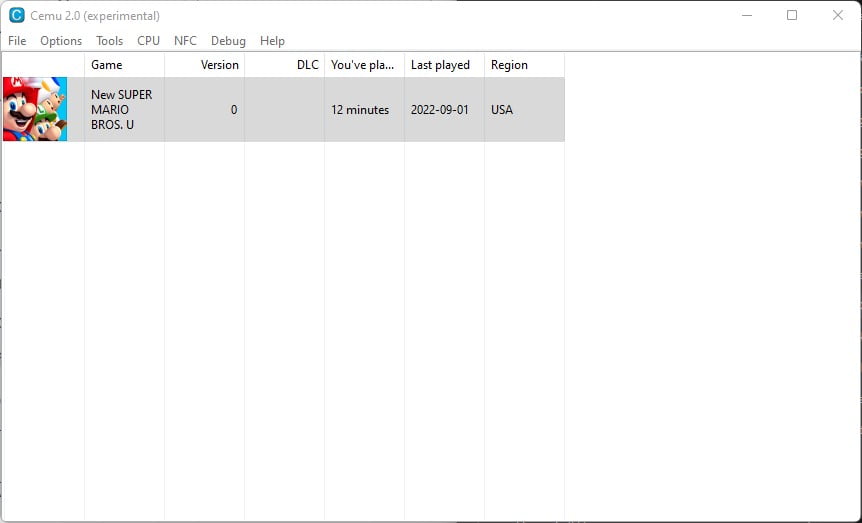Open the NFC menu
Screen dimensions: 862x523
tap(185, 41)
